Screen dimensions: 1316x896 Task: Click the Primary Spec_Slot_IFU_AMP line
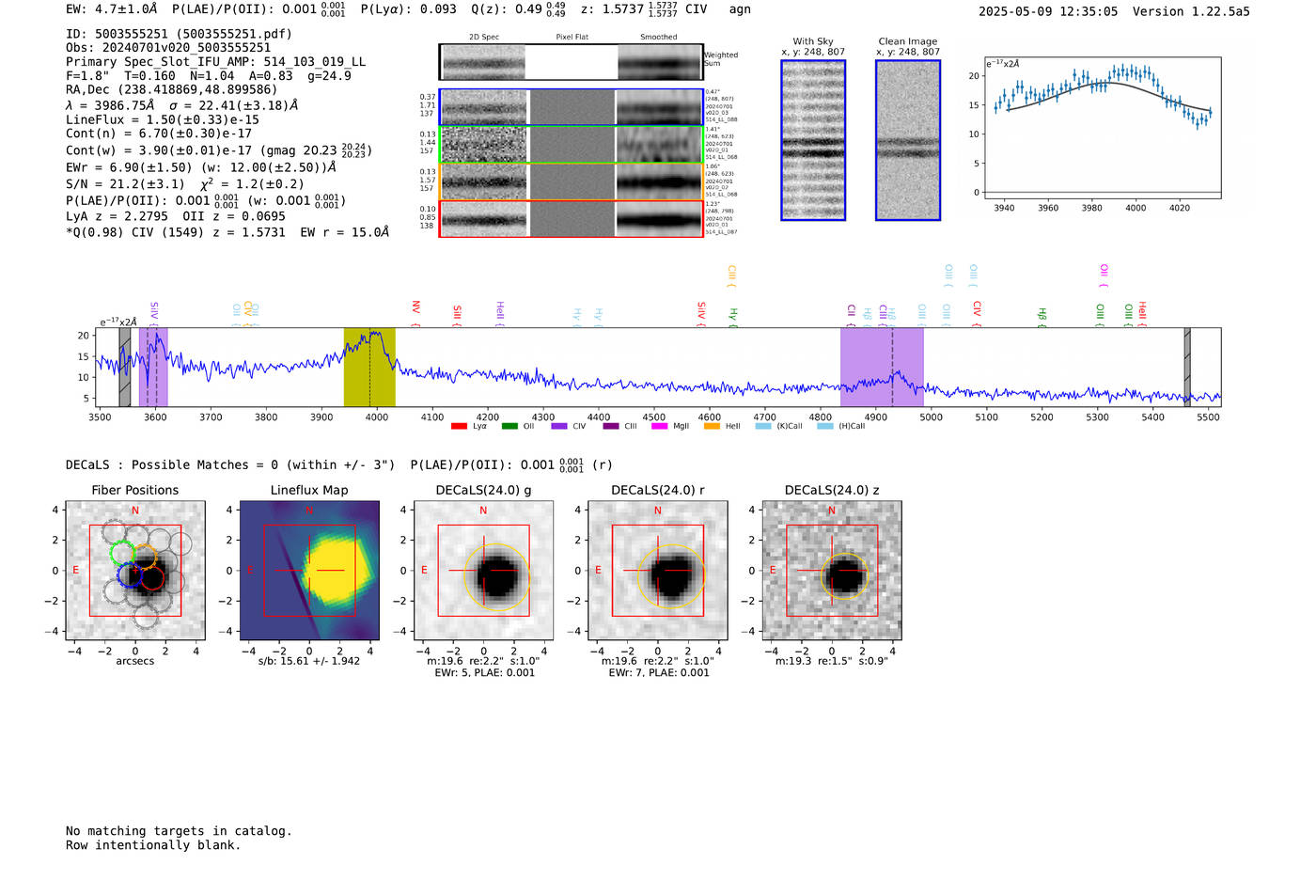click(x=216, y=62)
